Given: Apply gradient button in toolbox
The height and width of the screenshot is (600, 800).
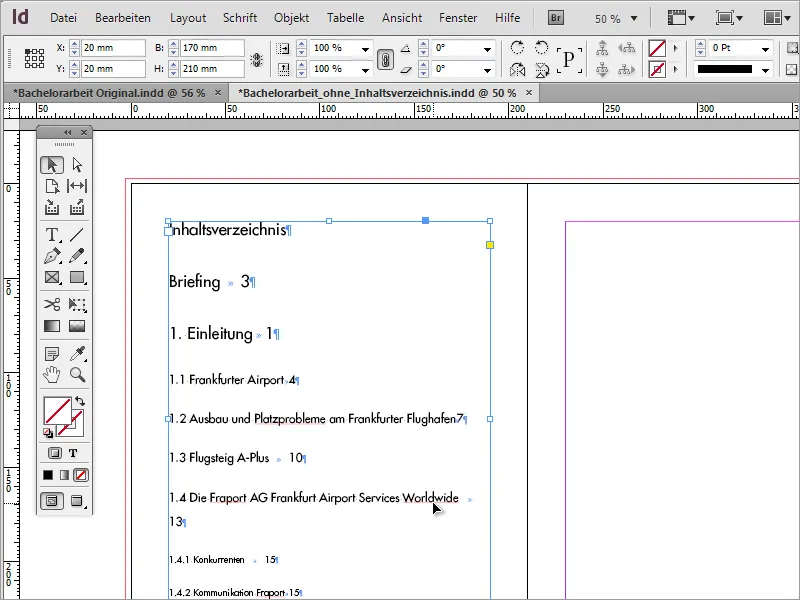Looking at the screenshot, I should pyautogui.click(x=64, y=475).
